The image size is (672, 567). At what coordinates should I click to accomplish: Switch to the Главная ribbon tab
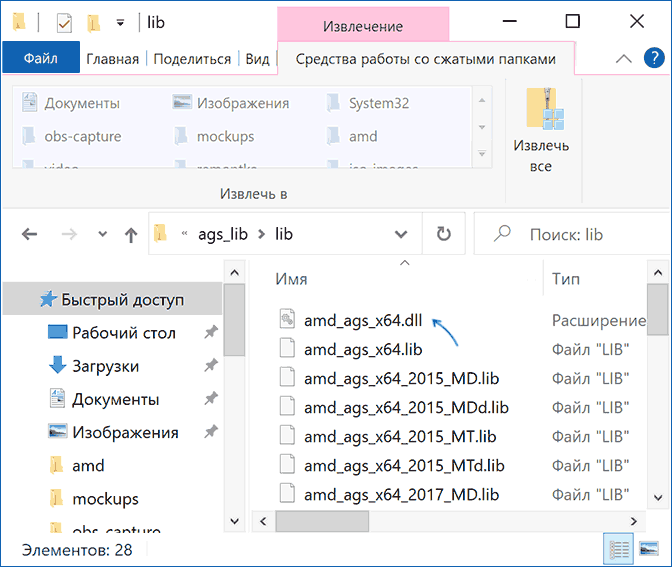pos(112,59)
